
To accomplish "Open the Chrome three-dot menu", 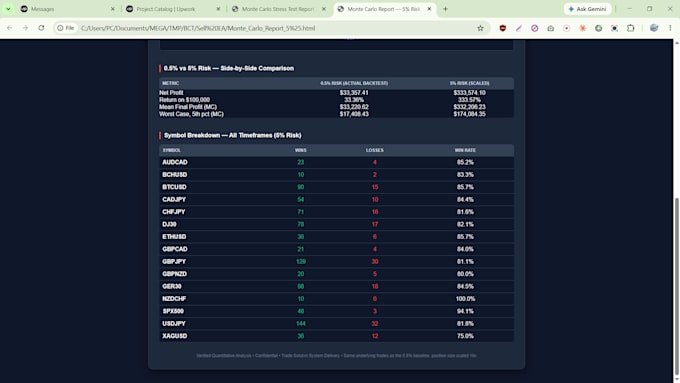I will pyautogui.click(x=670, y=28).
